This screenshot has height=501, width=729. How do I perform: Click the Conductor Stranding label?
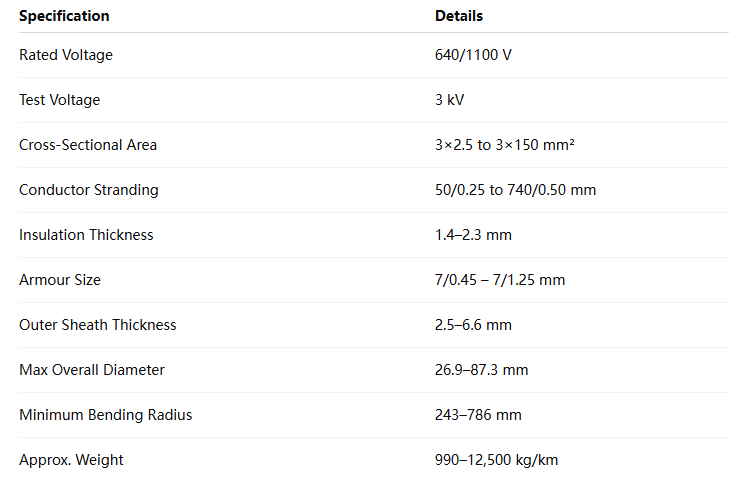(89, 190)
